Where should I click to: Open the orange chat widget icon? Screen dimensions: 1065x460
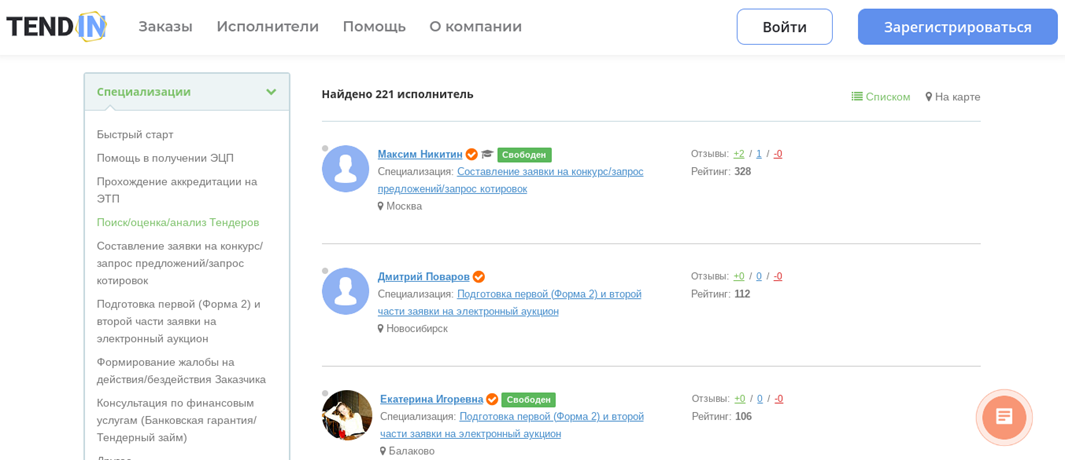1004,417
